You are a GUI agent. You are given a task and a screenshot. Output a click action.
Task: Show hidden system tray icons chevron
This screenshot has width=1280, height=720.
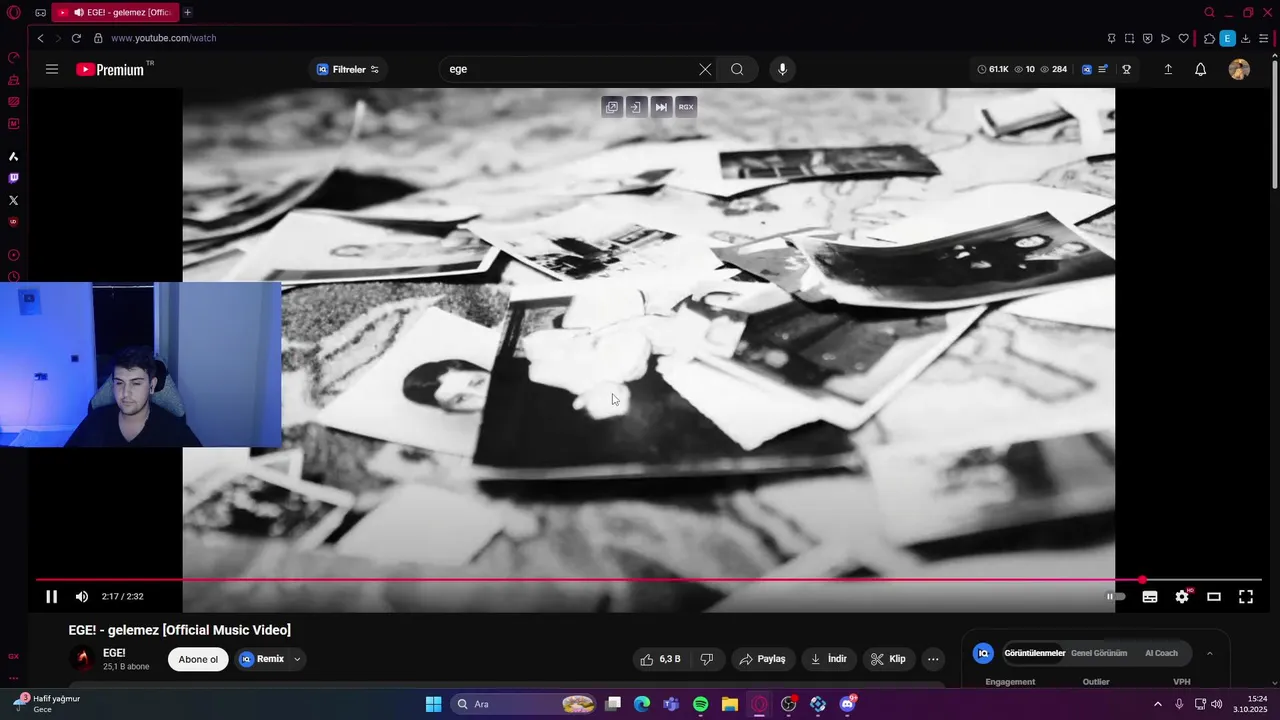(1158, 704)
